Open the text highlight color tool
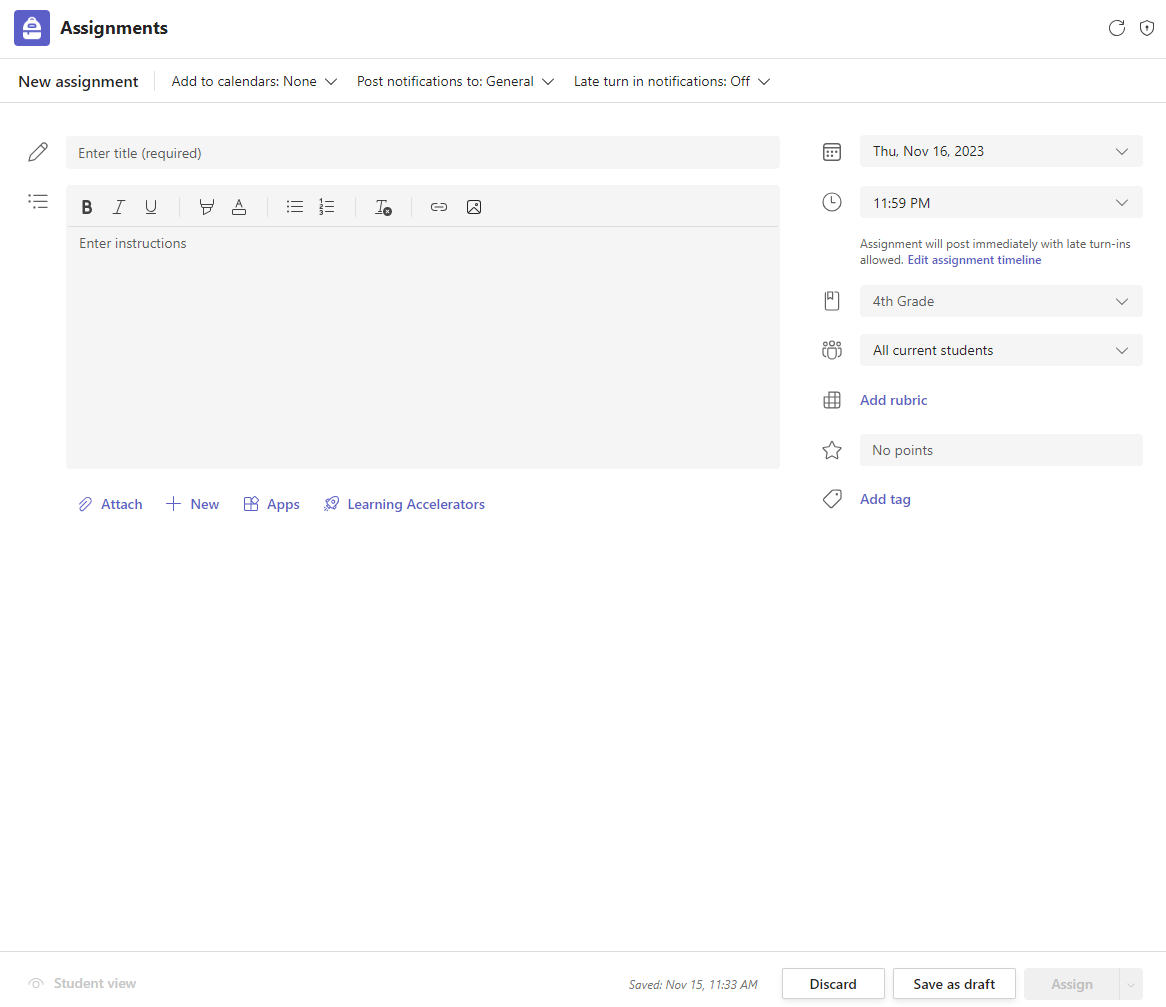The image size is (1166, 1007). tap(206, 207)
